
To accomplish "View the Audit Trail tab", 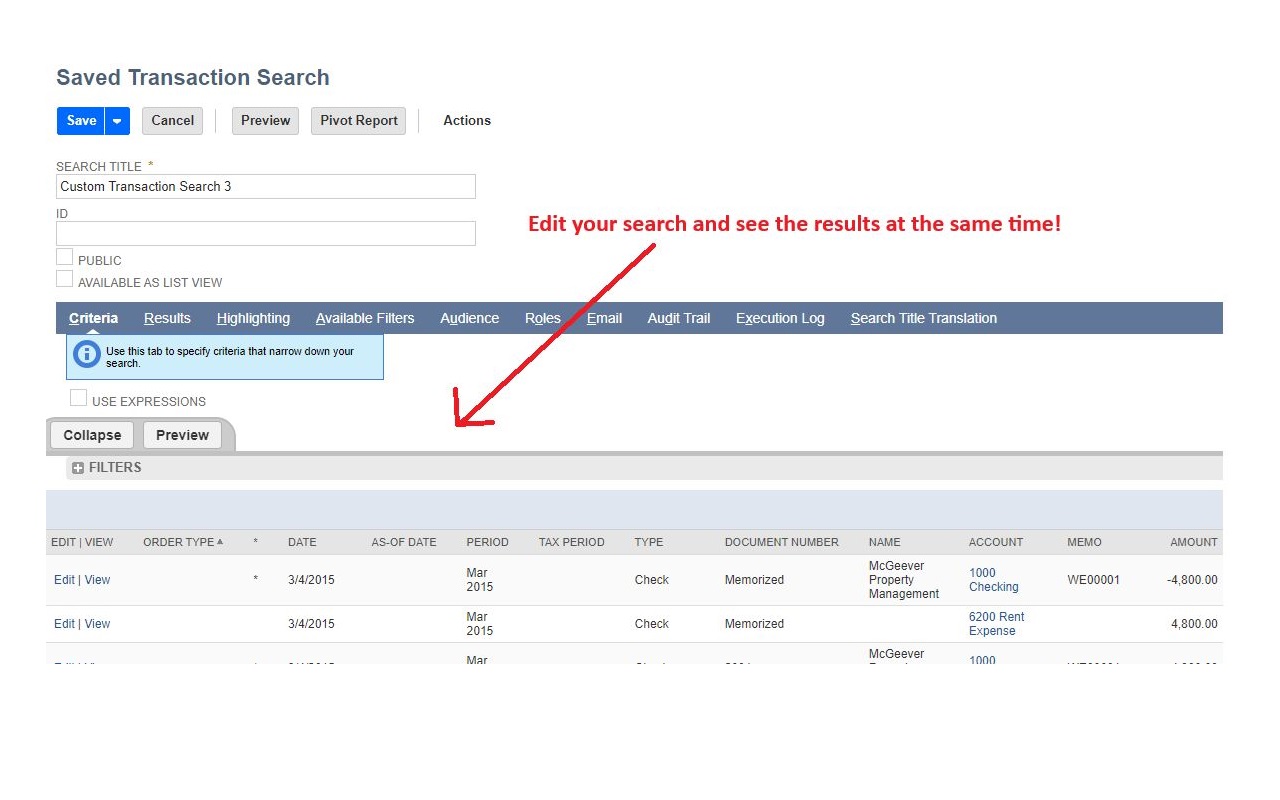I will pyautogui.click(x=679, y=318).
